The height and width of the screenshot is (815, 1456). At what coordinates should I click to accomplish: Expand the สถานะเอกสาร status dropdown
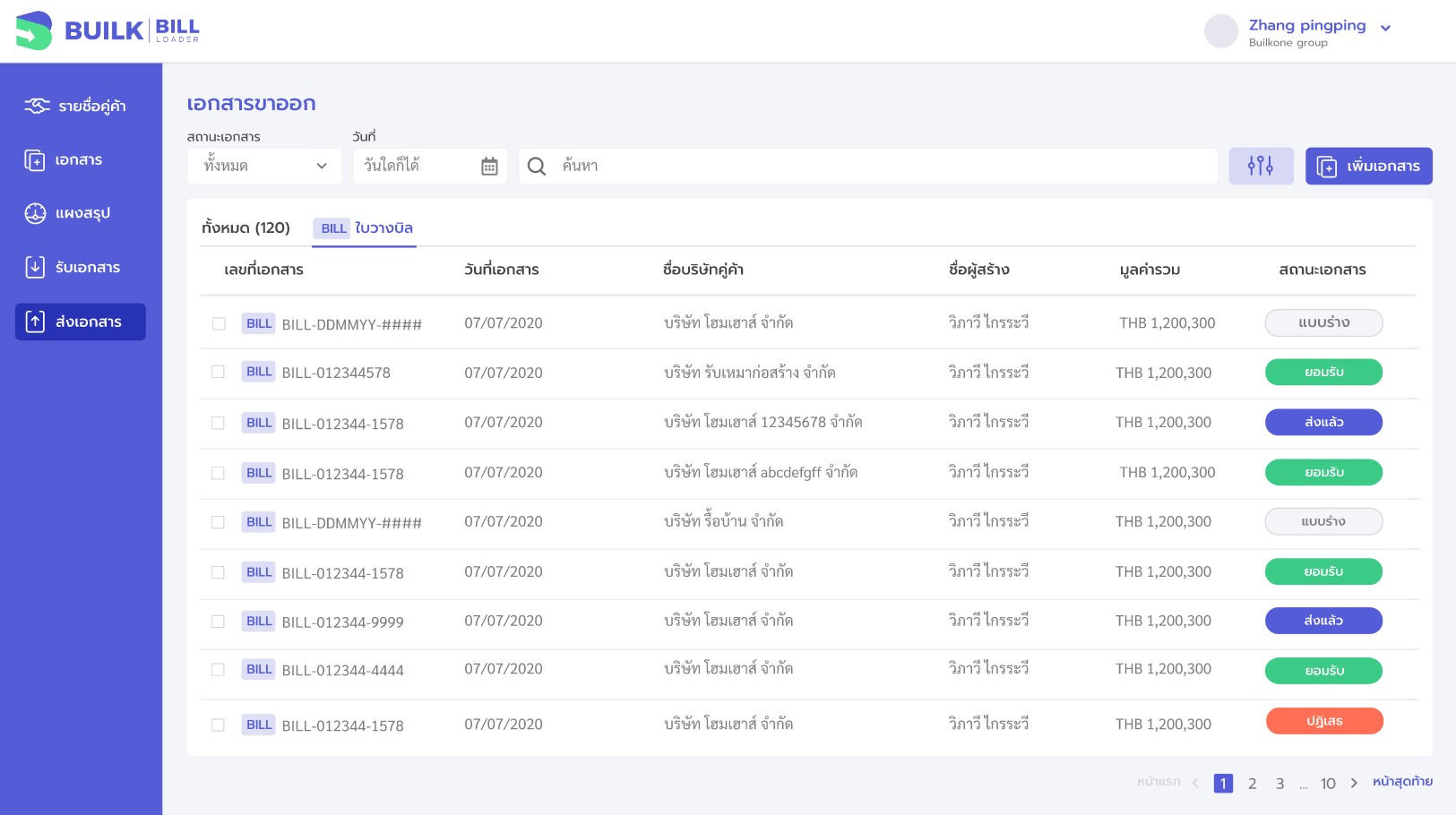click(264, 166)
